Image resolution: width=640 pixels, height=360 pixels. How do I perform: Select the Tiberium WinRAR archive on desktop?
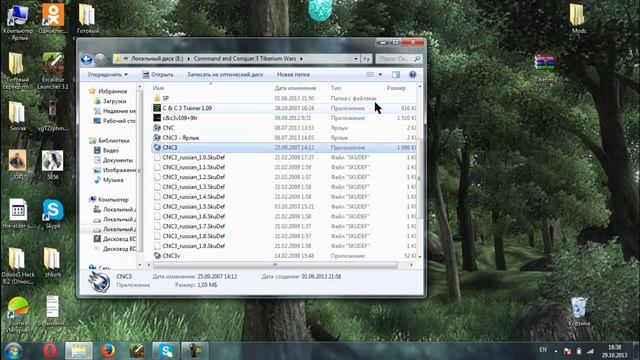point(544,68)
